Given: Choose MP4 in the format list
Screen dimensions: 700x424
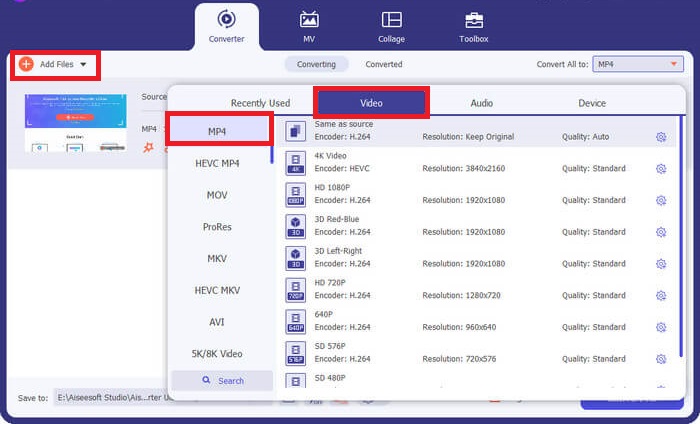Looking at the screenshot, I should (x=219, y=131).
